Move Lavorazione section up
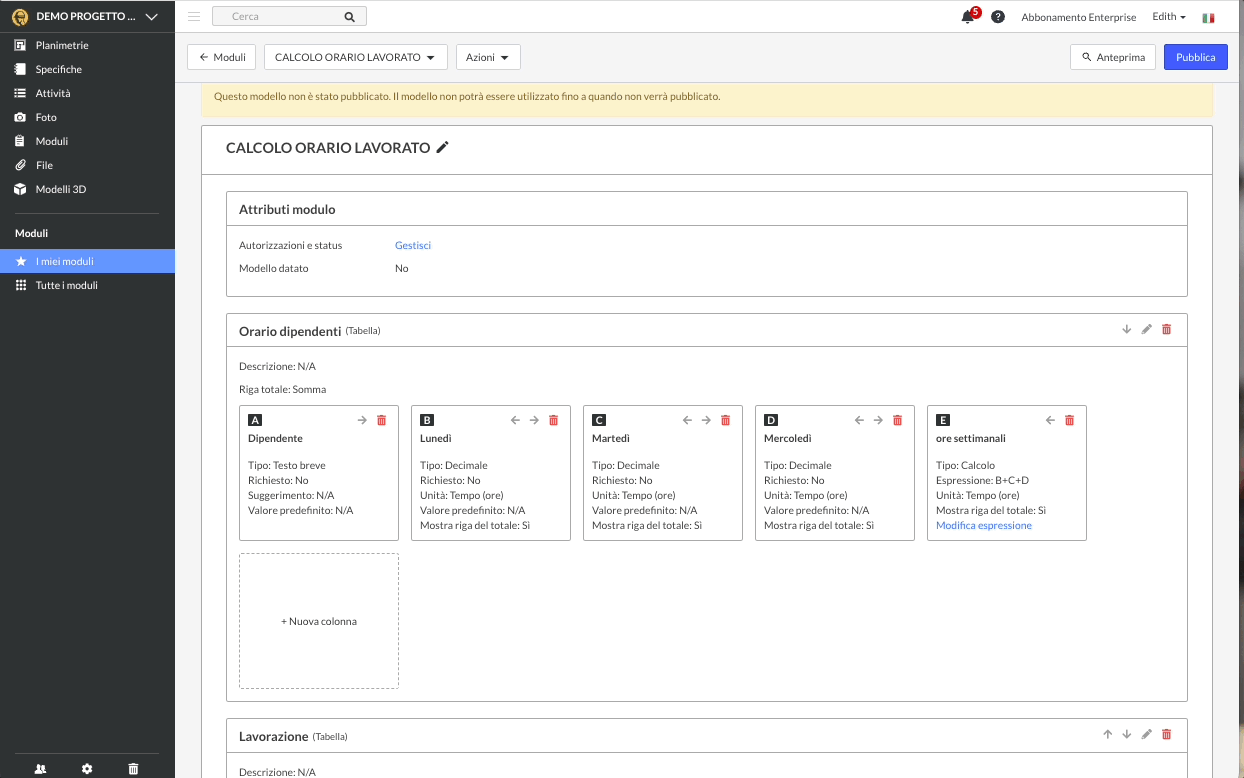This screenshot has height=778, width=1244. point(1108,734)
